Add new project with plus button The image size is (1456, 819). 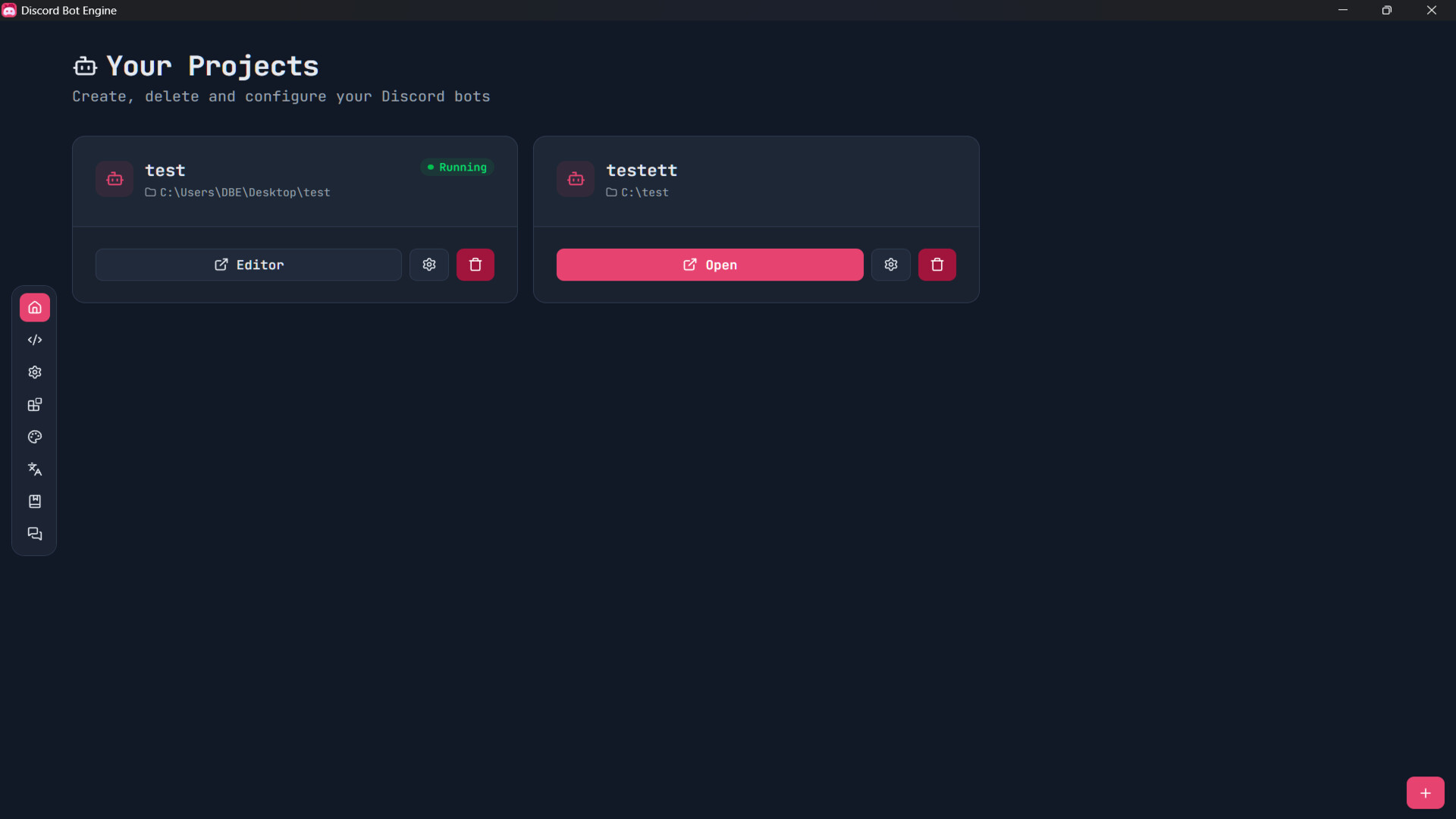tap(1425, 793)
